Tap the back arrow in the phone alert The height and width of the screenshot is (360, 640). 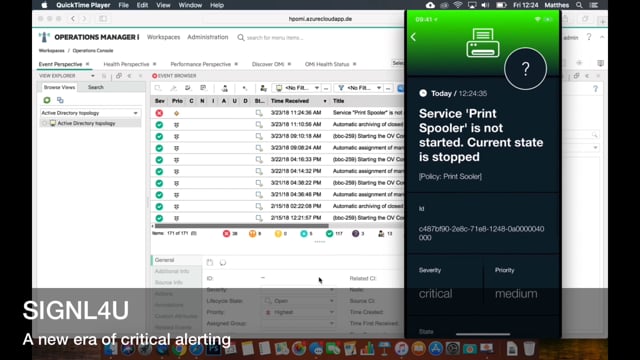click(x=413, y=37)
